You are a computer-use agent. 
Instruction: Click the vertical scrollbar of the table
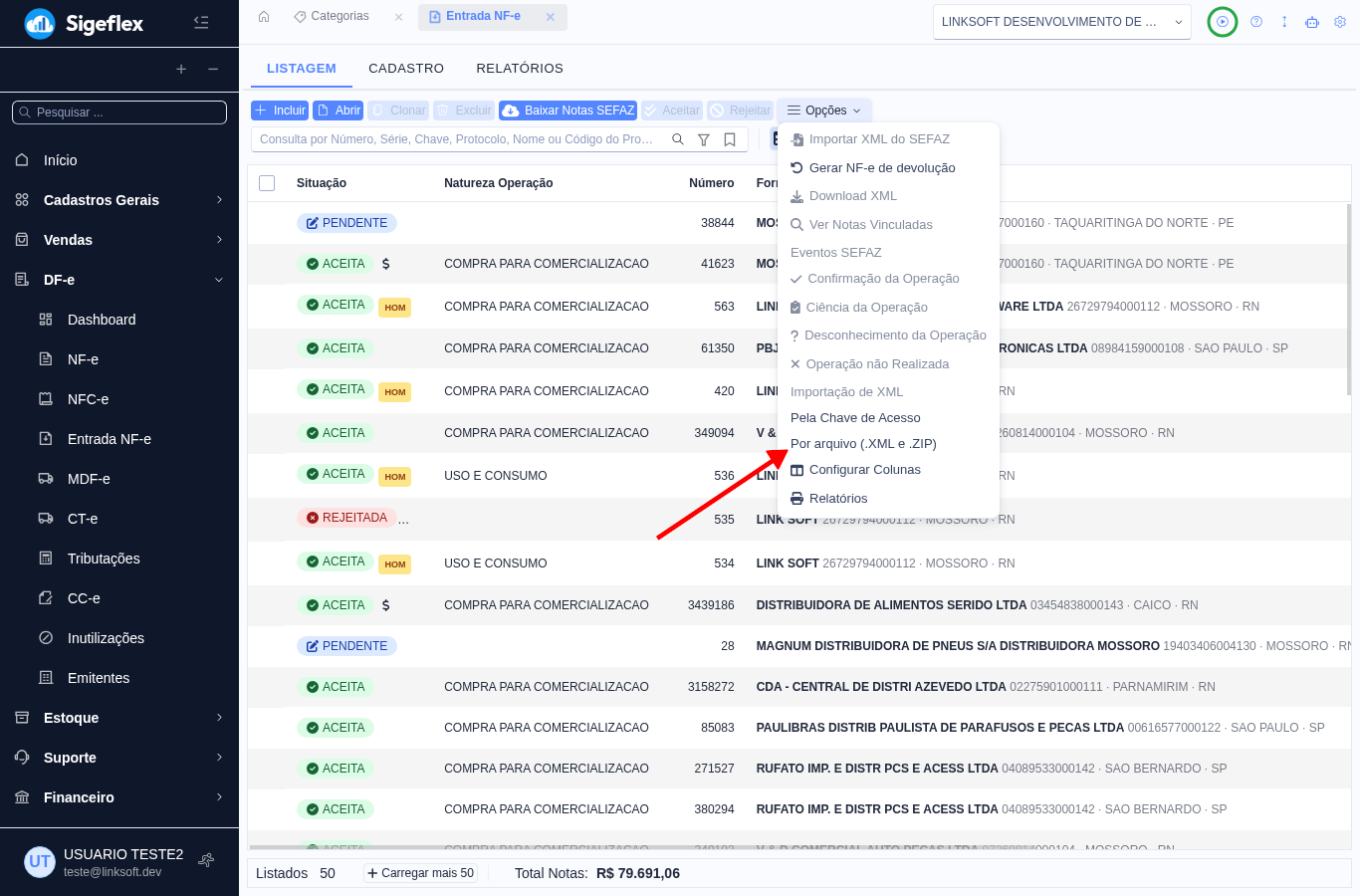[x=1349, y=299]
